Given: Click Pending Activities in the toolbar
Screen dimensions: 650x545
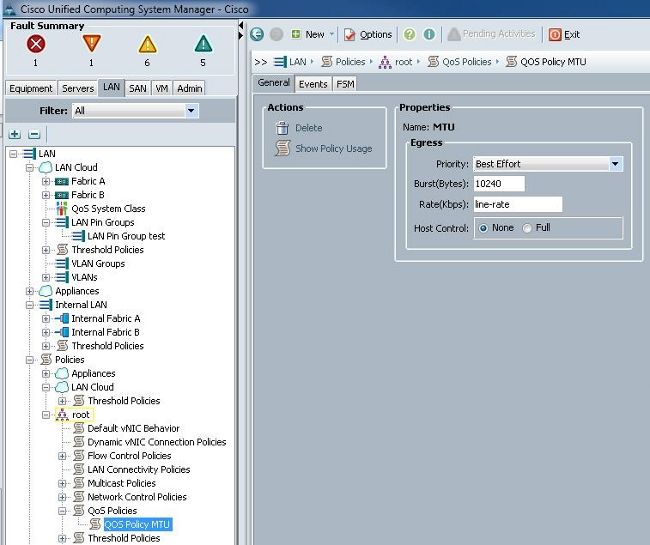Looking at the screenshot, I should [x=492, y=34].
